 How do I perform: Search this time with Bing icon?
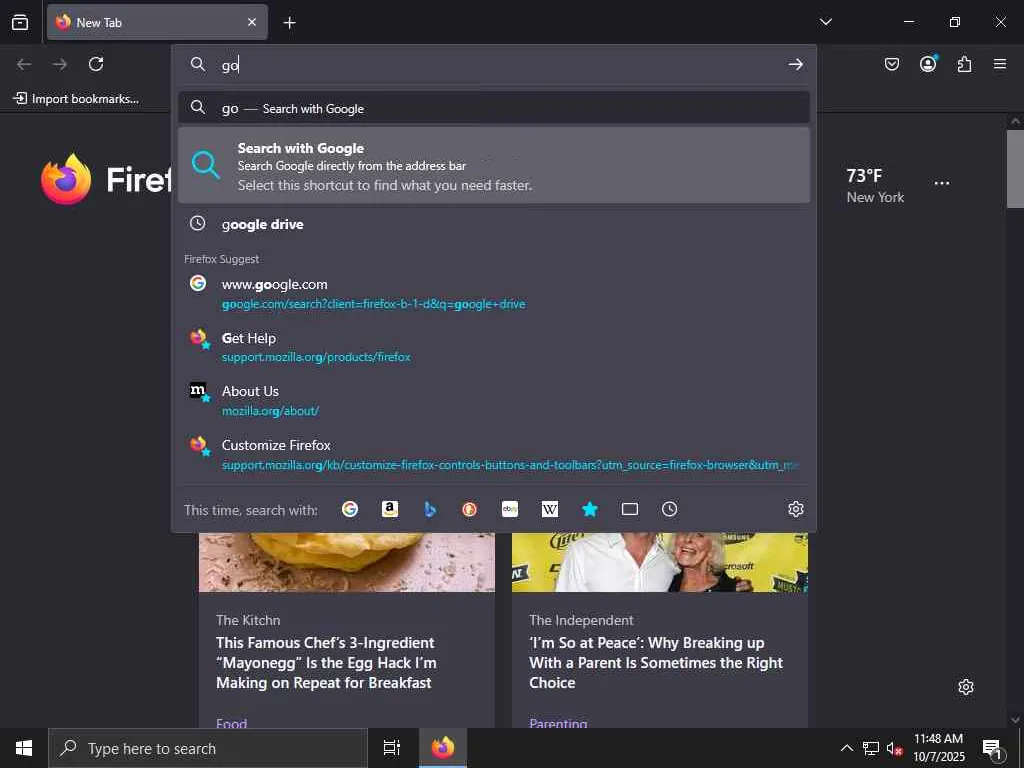point(430,509)
